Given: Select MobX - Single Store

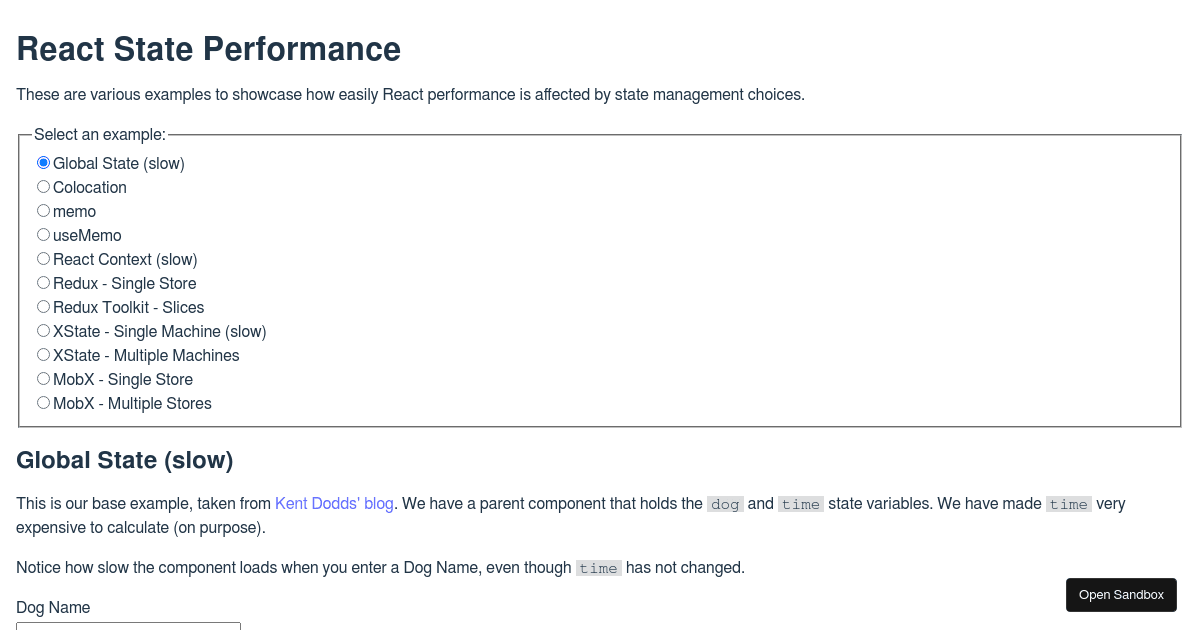Looking at the screenshot, I should coord(43,378).
